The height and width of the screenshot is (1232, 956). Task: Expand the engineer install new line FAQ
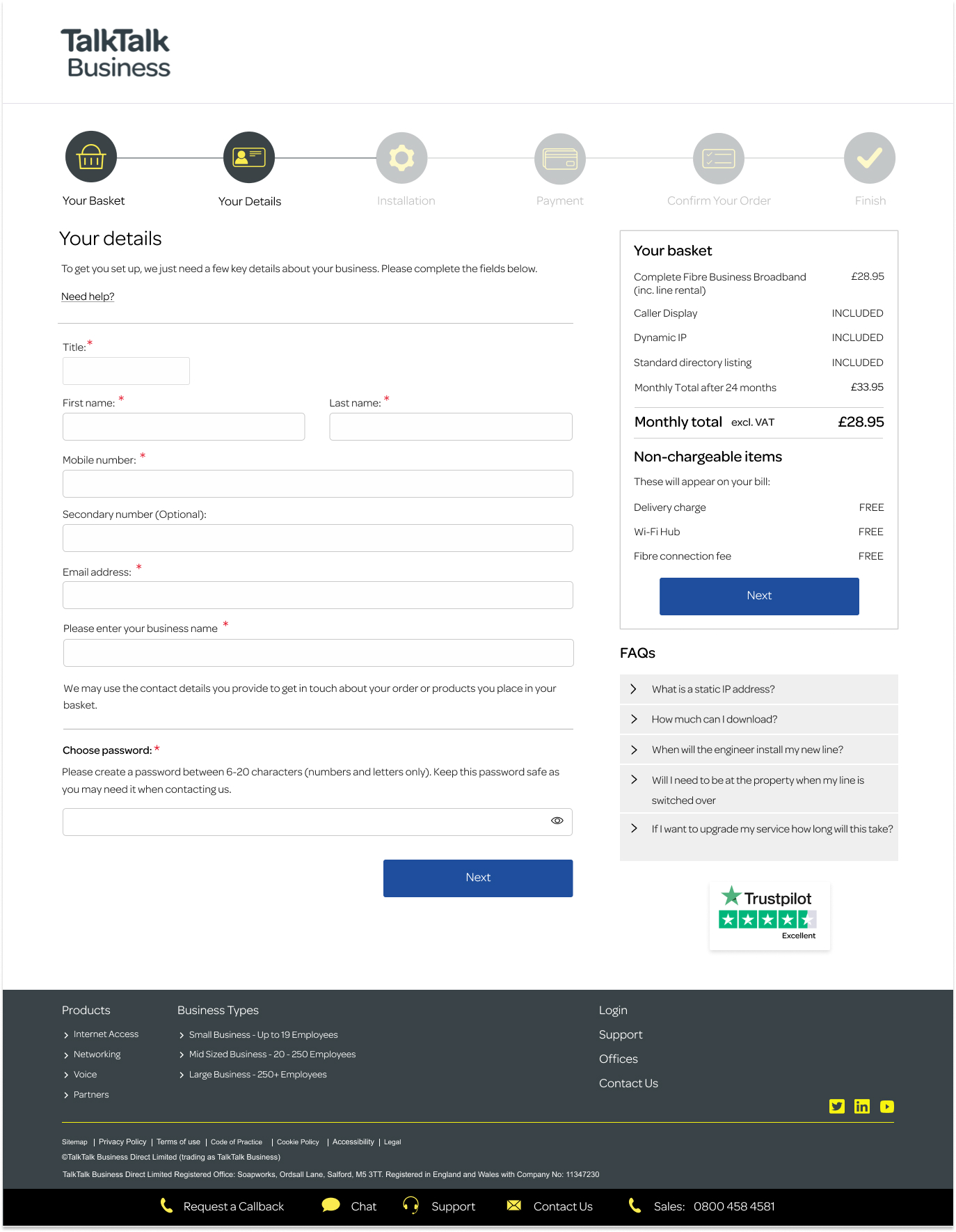[x=747, y=750]
